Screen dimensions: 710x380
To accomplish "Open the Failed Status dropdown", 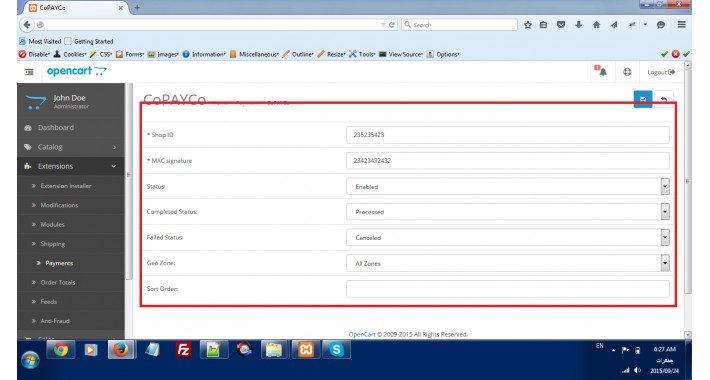I will coord(508,237).
